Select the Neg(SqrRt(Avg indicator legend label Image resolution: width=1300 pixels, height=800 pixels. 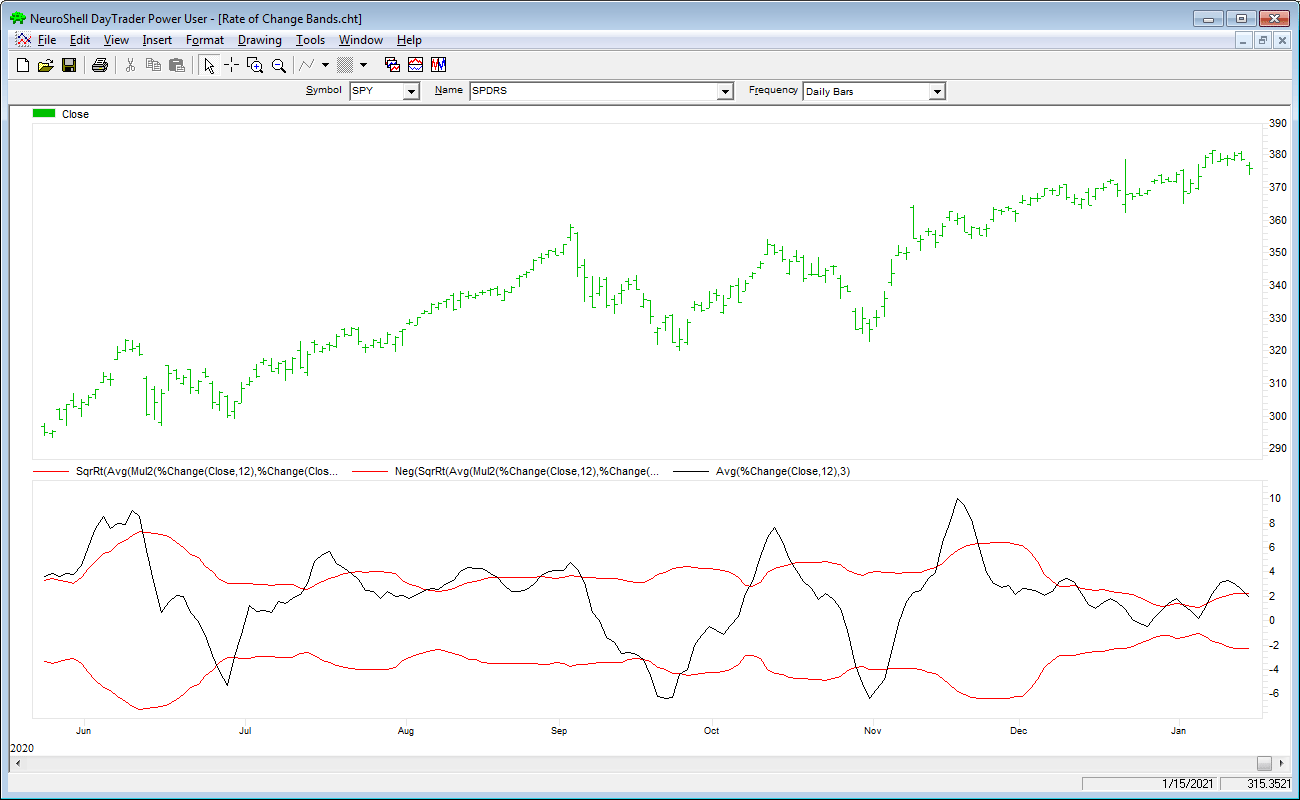coord(527,471)
